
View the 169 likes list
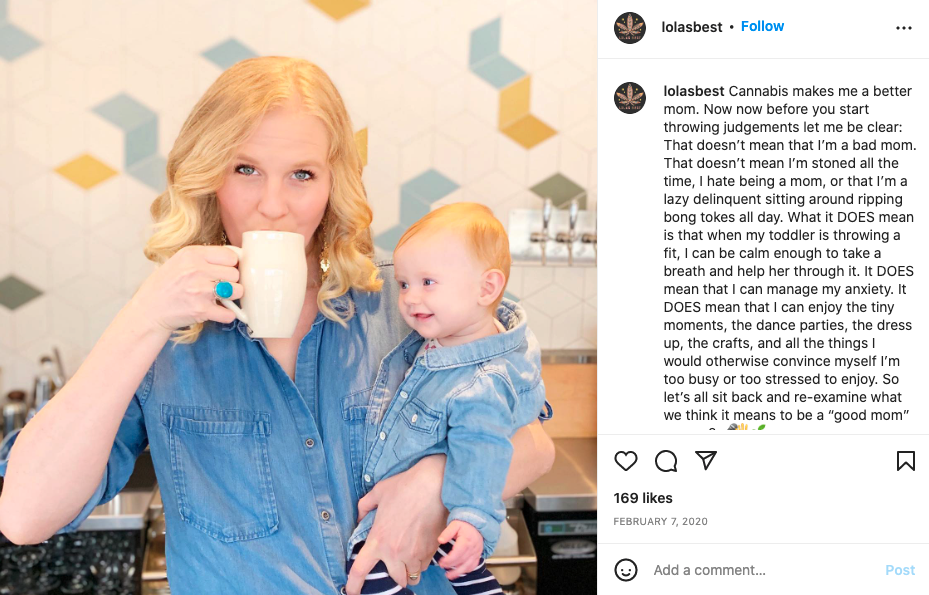pos(643,498)
